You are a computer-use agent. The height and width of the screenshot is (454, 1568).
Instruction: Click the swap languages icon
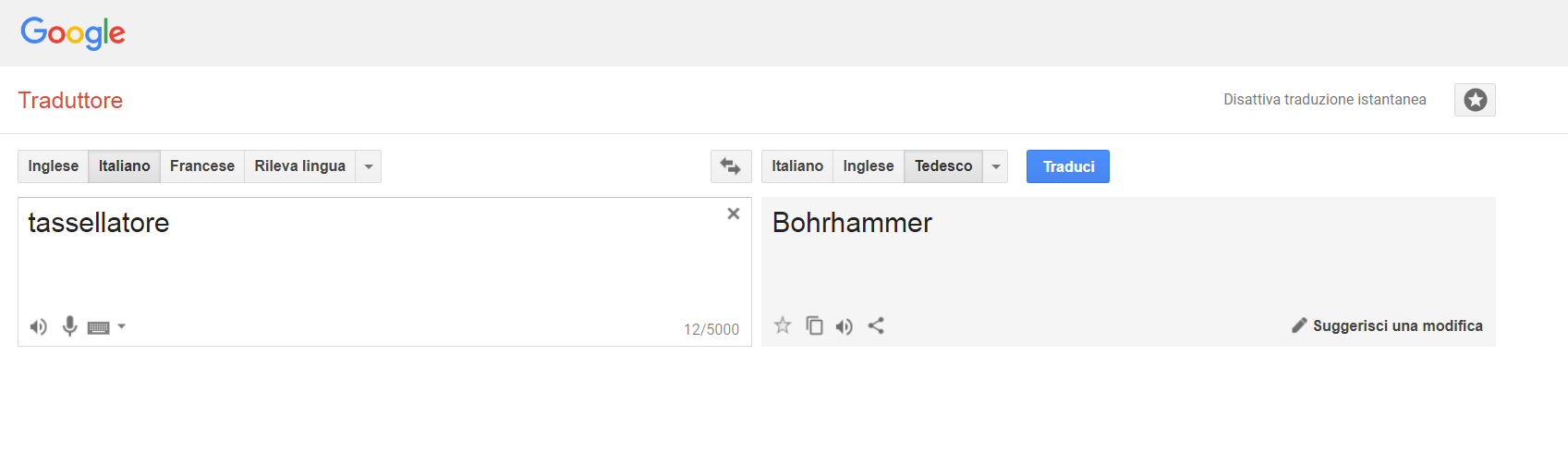click(x=730, y=166)
